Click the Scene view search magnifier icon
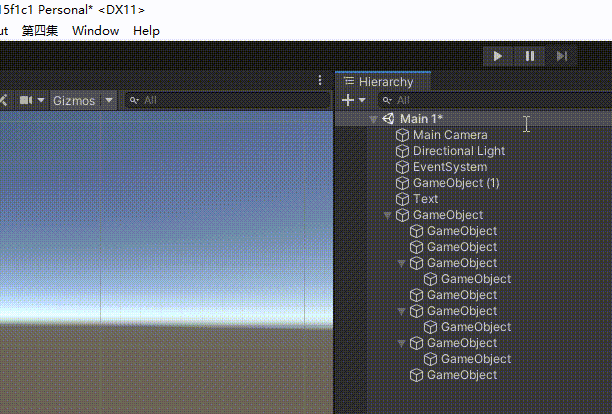The height and width of the screenshot is (414, 612). [134, 100]
